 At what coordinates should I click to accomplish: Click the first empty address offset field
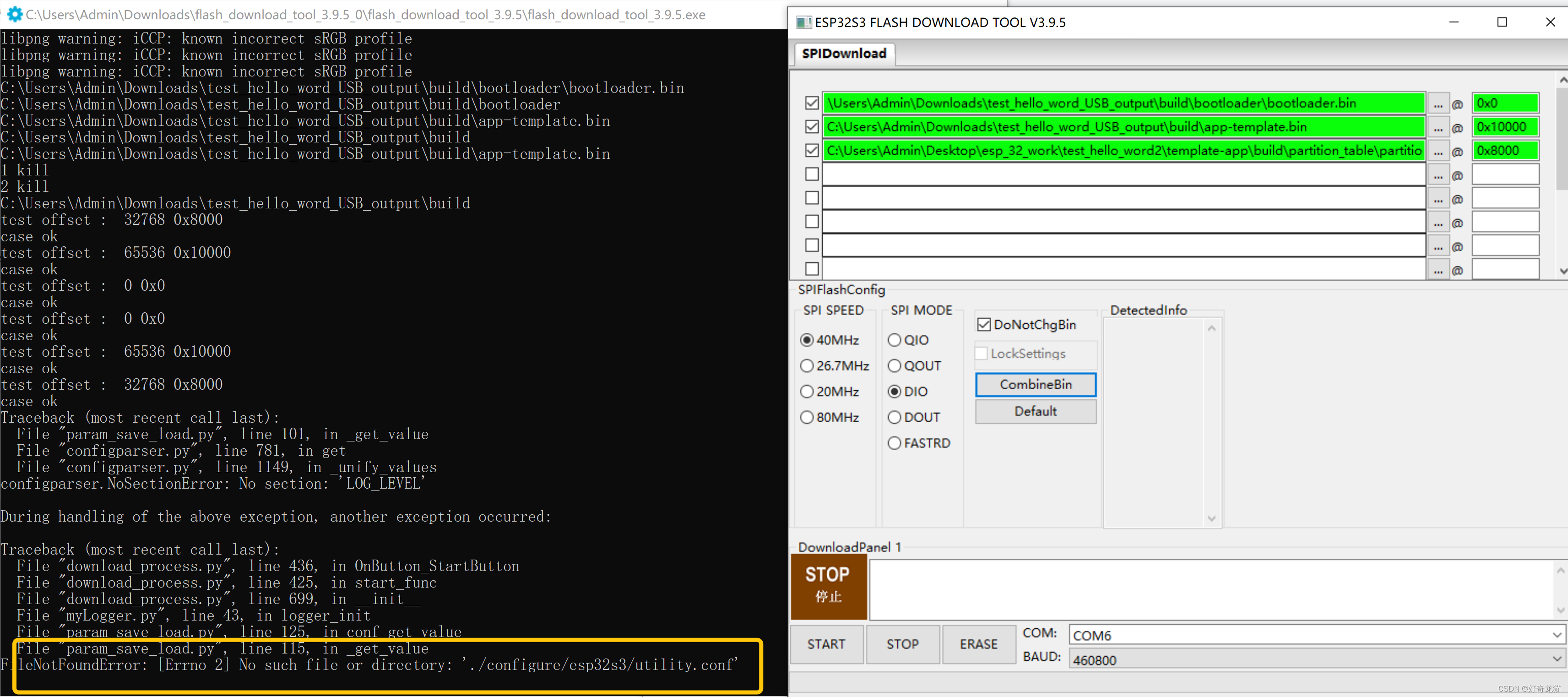(x=1505, y=174)
